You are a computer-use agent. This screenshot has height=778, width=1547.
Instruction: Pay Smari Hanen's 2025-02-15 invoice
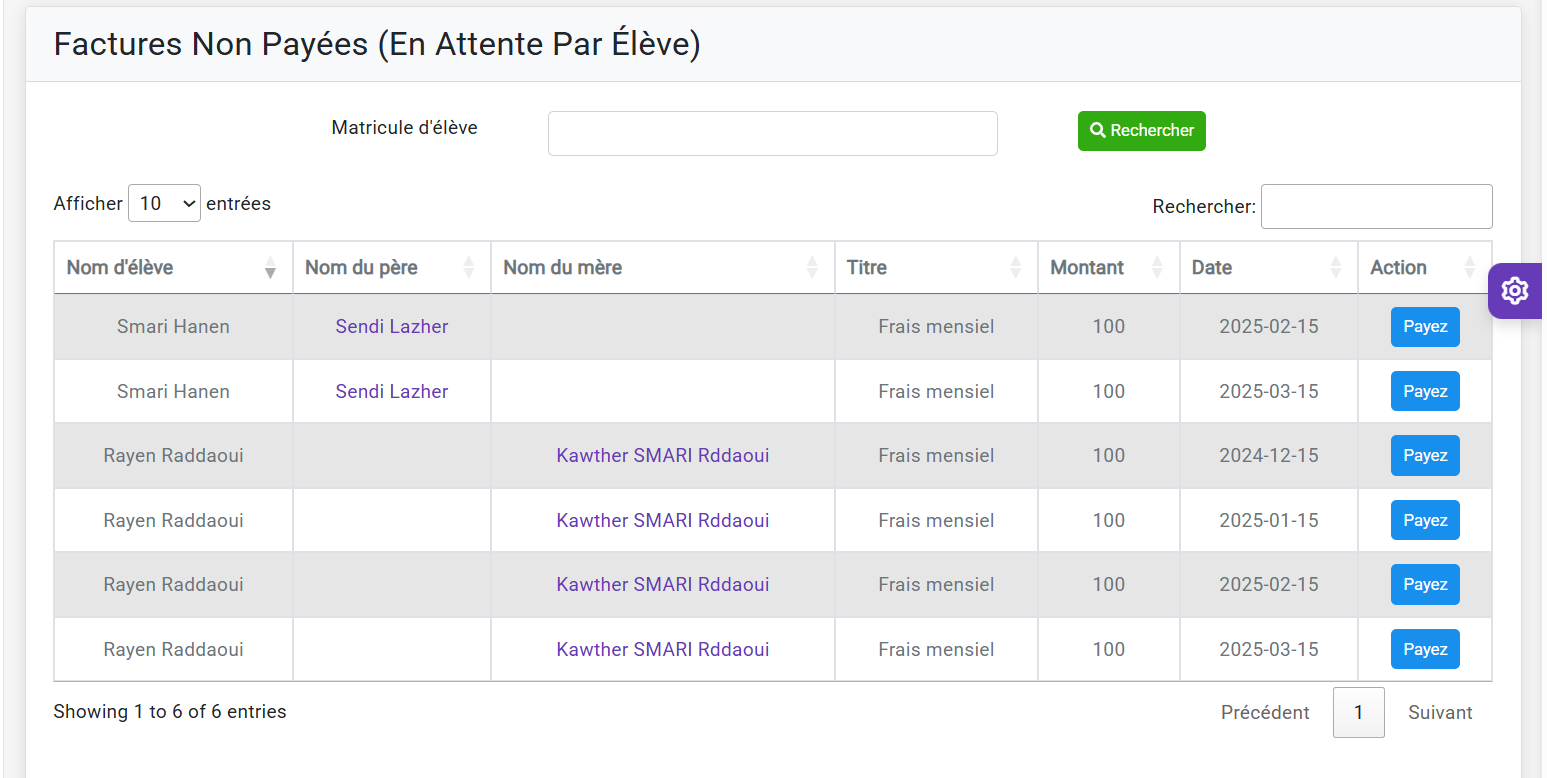coord(1424,327)
